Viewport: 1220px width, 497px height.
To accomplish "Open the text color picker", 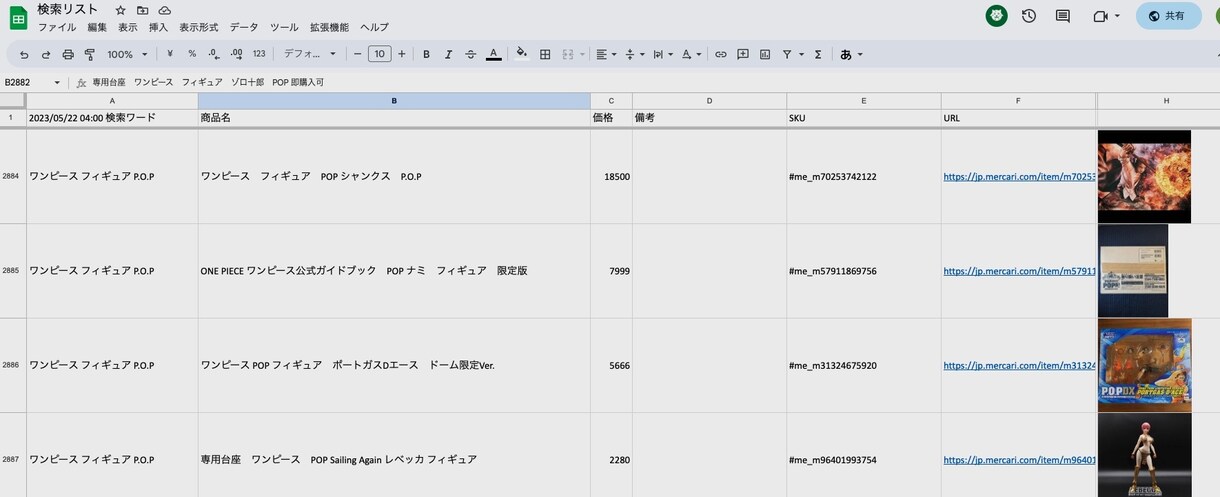I will click(x=493, y=54).
